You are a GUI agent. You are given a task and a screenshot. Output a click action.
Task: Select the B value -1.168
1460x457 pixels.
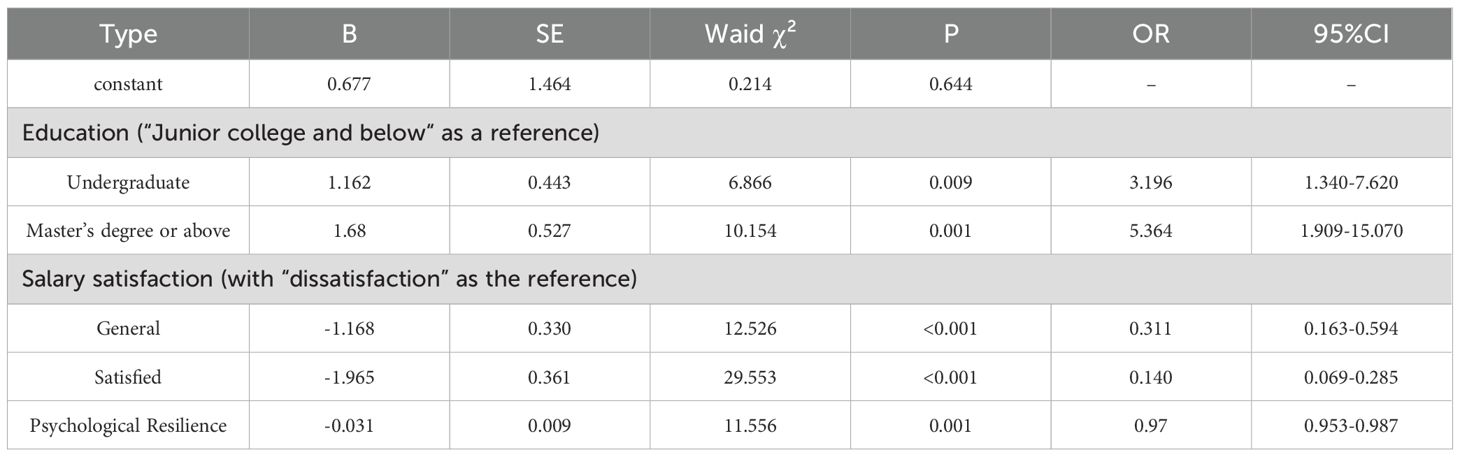click(349, 328)
